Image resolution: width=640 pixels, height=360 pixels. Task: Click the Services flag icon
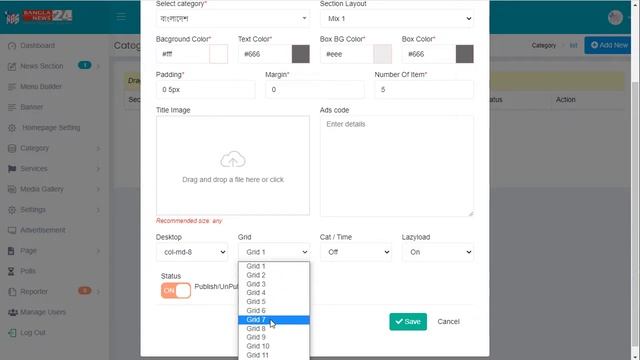click(12, 169)
